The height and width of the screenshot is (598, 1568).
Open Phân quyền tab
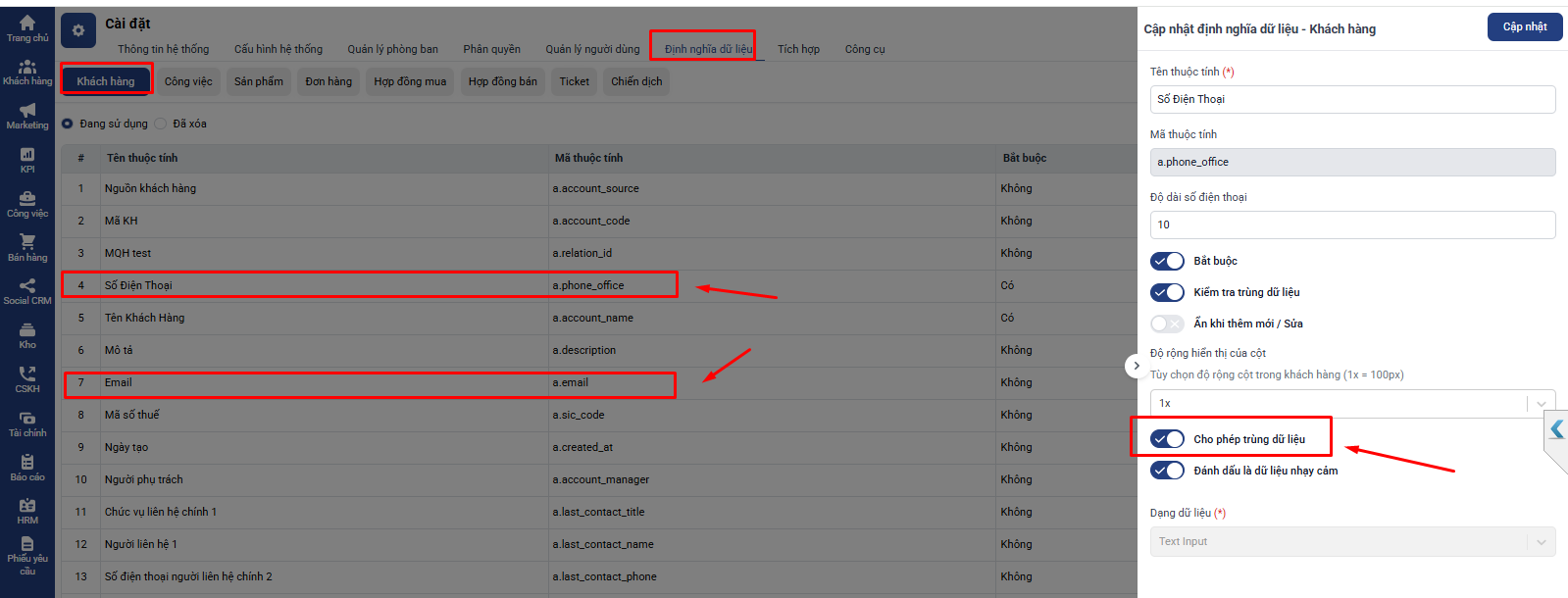tap(492, 49)
